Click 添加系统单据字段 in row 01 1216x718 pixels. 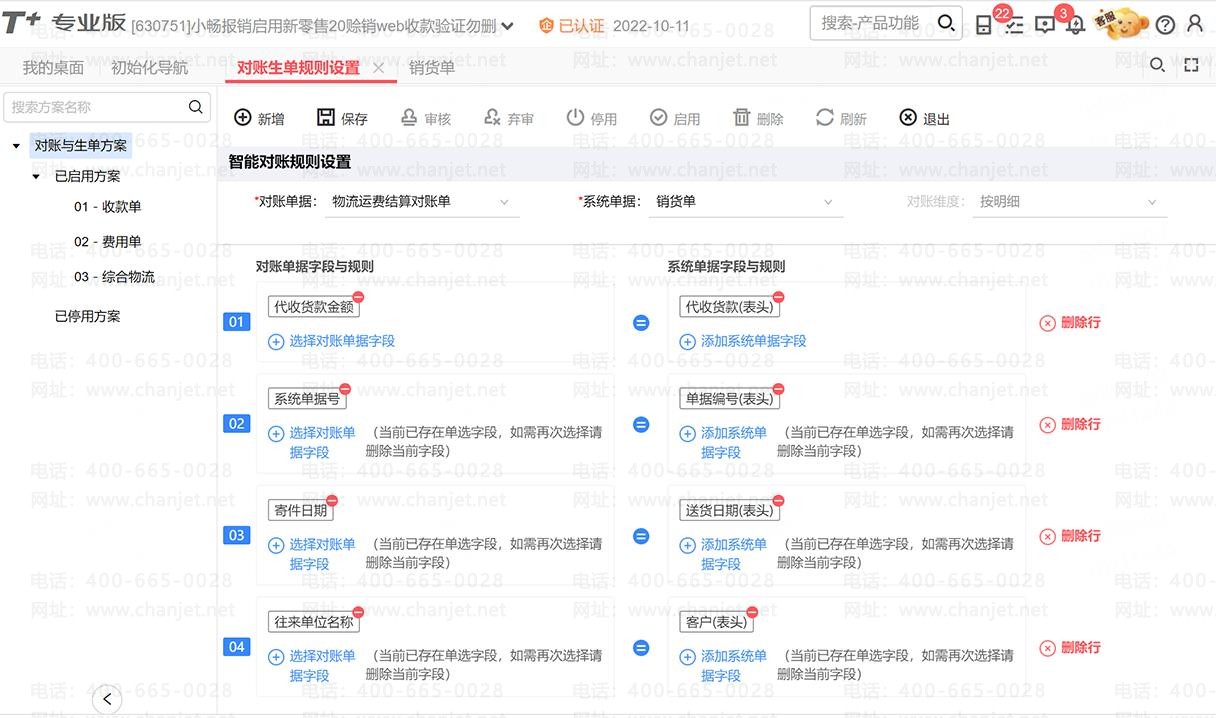(743, 341)
